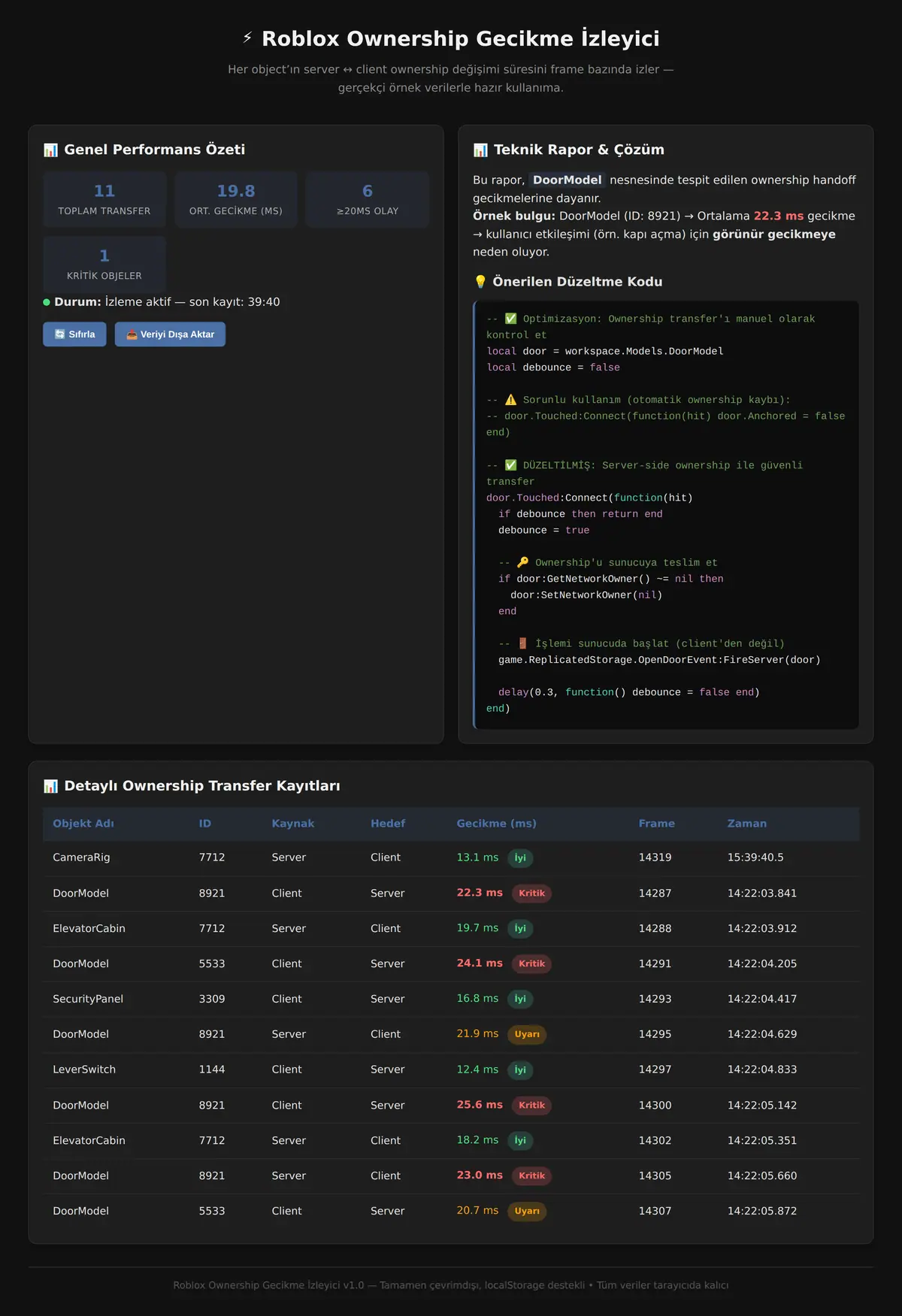Screen dimensions: 902x1316
Task: Click the Sıfırla reset button
Action: tap(74, 334)
